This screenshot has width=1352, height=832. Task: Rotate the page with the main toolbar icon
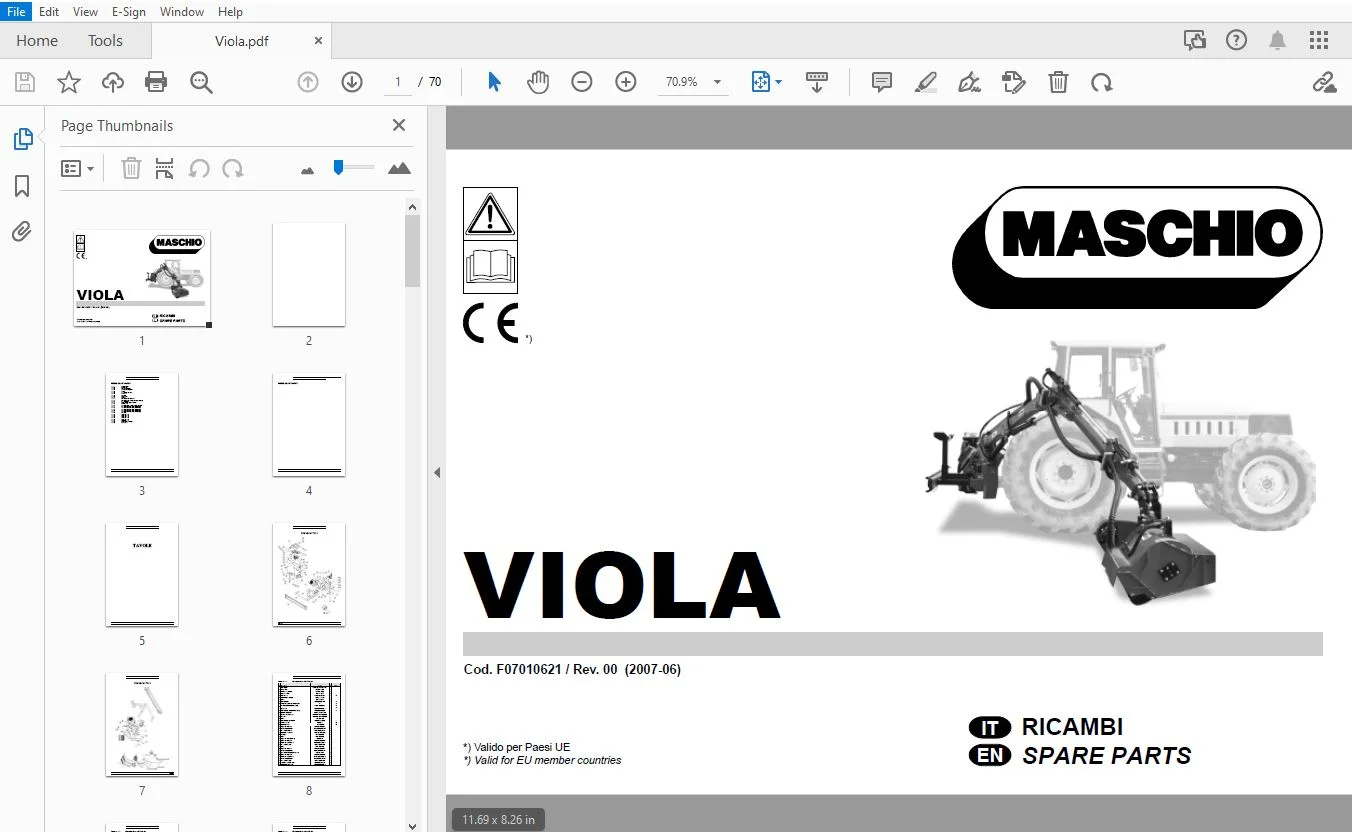(x=1102, y=82)
